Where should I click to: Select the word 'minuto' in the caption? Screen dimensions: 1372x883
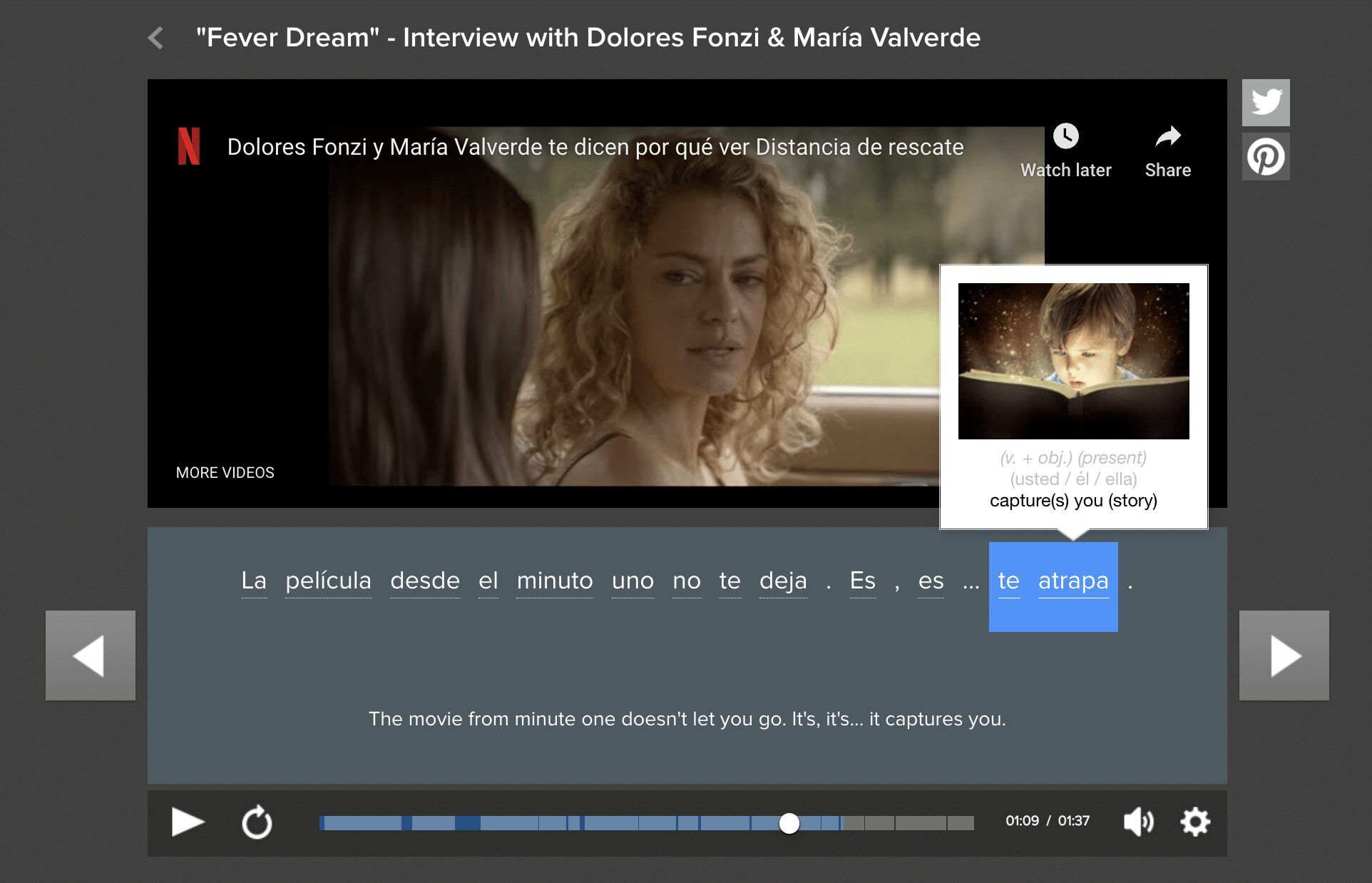click(555, 581)
